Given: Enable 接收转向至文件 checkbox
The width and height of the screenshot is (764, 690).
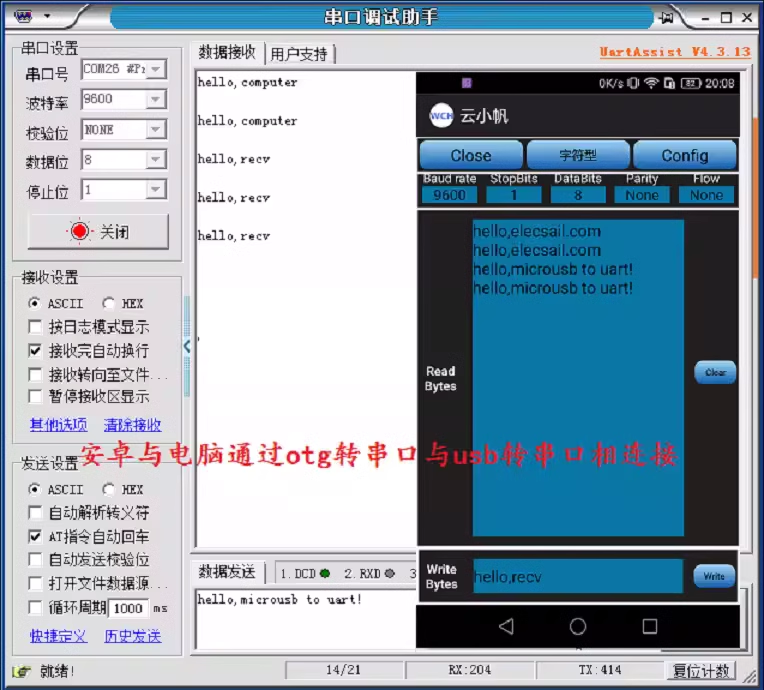Looking at the screenshot, I should (35, 374).
